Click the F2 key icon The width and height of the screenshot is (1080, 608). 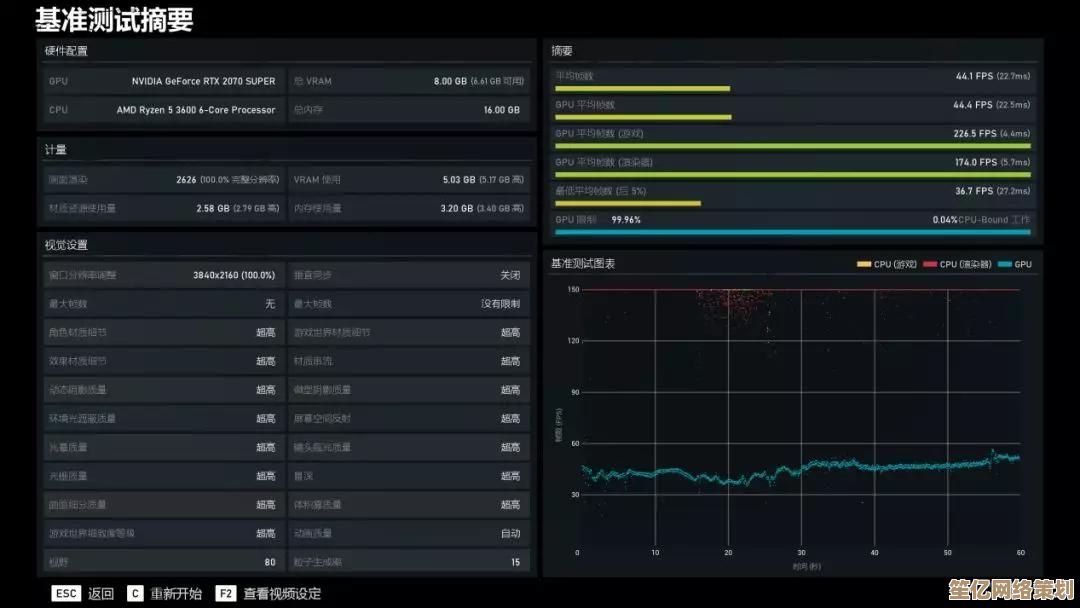click(226, 593)
